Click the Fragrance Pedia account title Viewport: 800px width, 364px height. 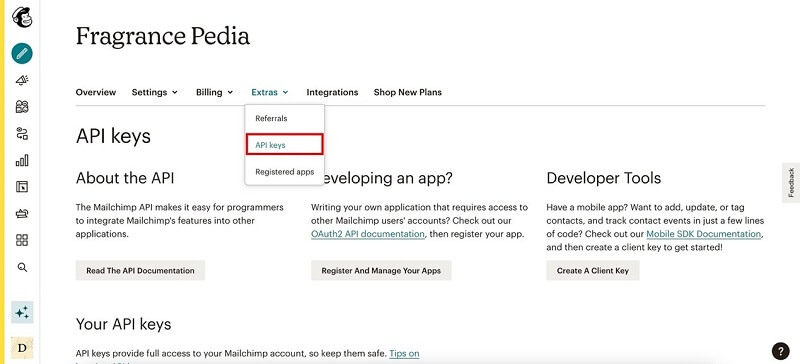(163, 36)
